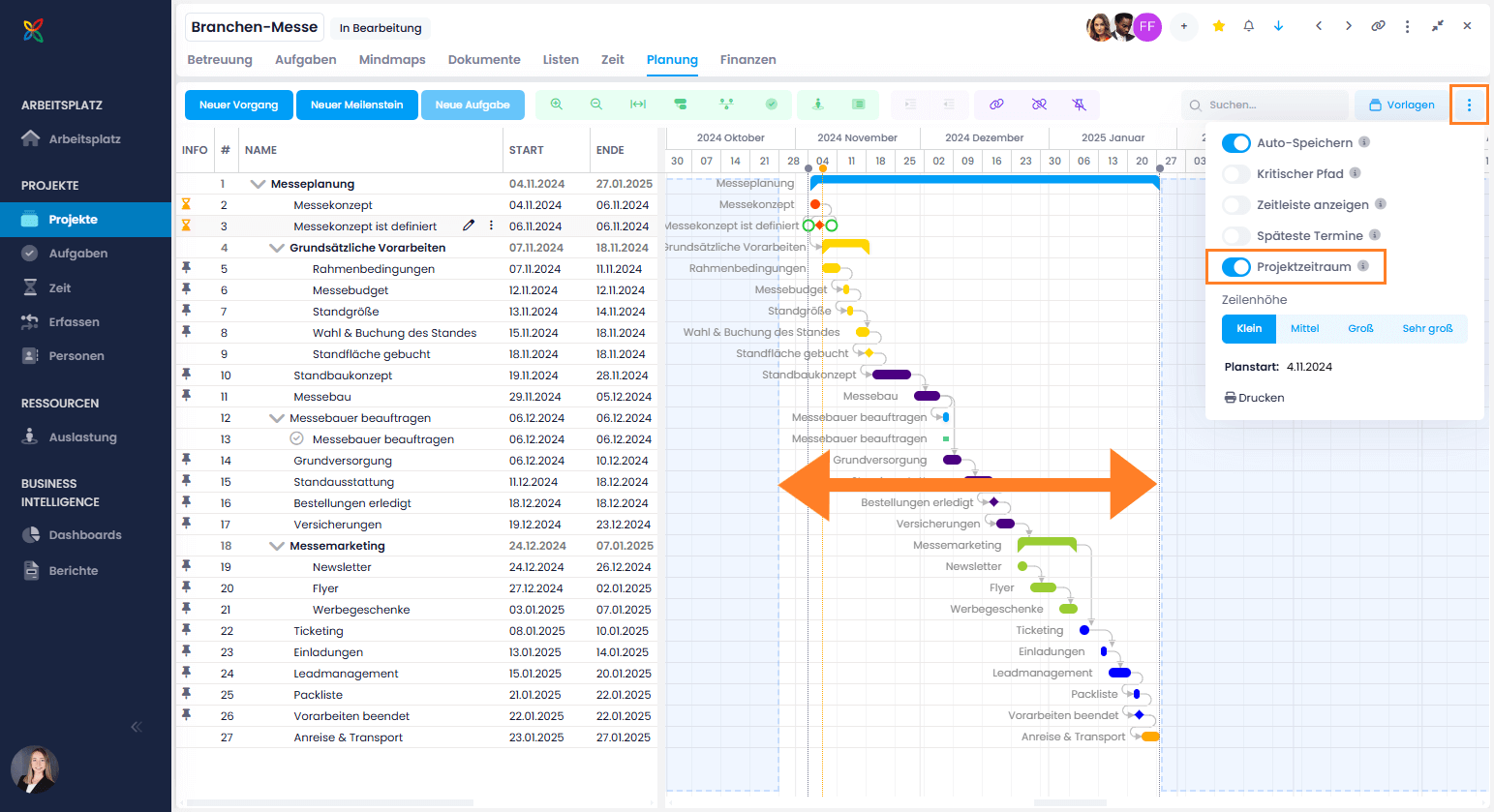The image size is (1494, 812).
Task: Click Neuer Meilenstein button
Action: [x=357, y=105]
